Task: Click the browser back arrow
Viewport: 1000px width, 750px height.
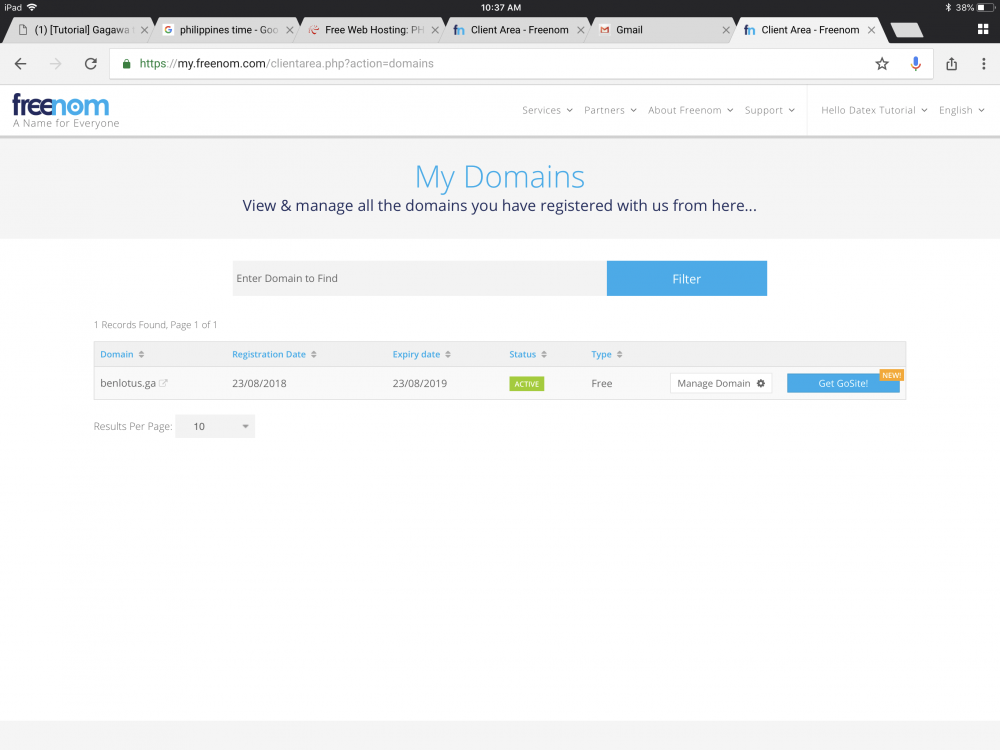Action: [x=21, y=64]
